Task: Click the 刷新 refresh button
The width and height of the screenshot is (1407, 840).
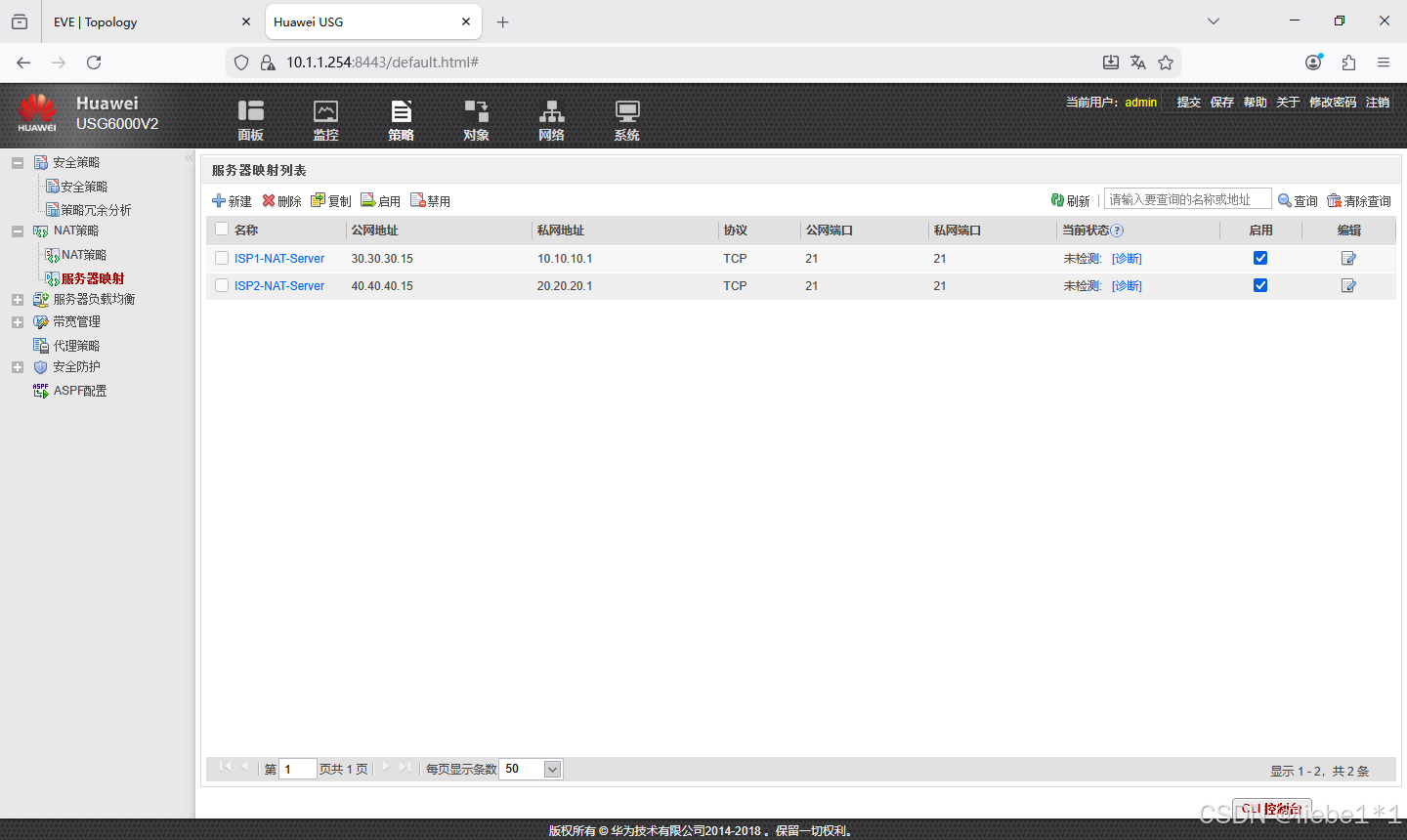Action: click(x=1070, y=200)
